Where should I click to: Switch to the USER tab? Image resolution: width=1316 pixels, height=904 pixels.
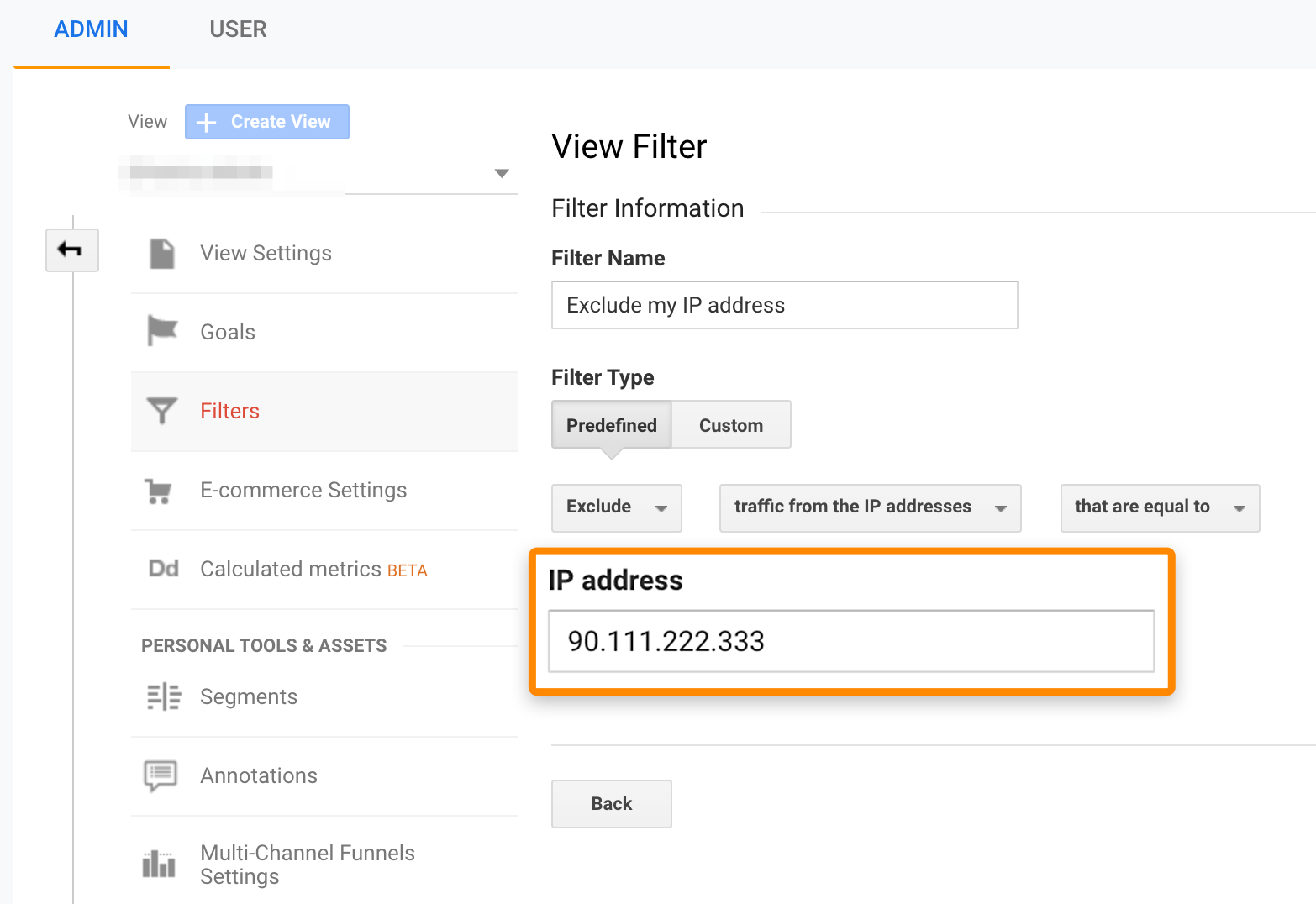(x=238, y=29)
